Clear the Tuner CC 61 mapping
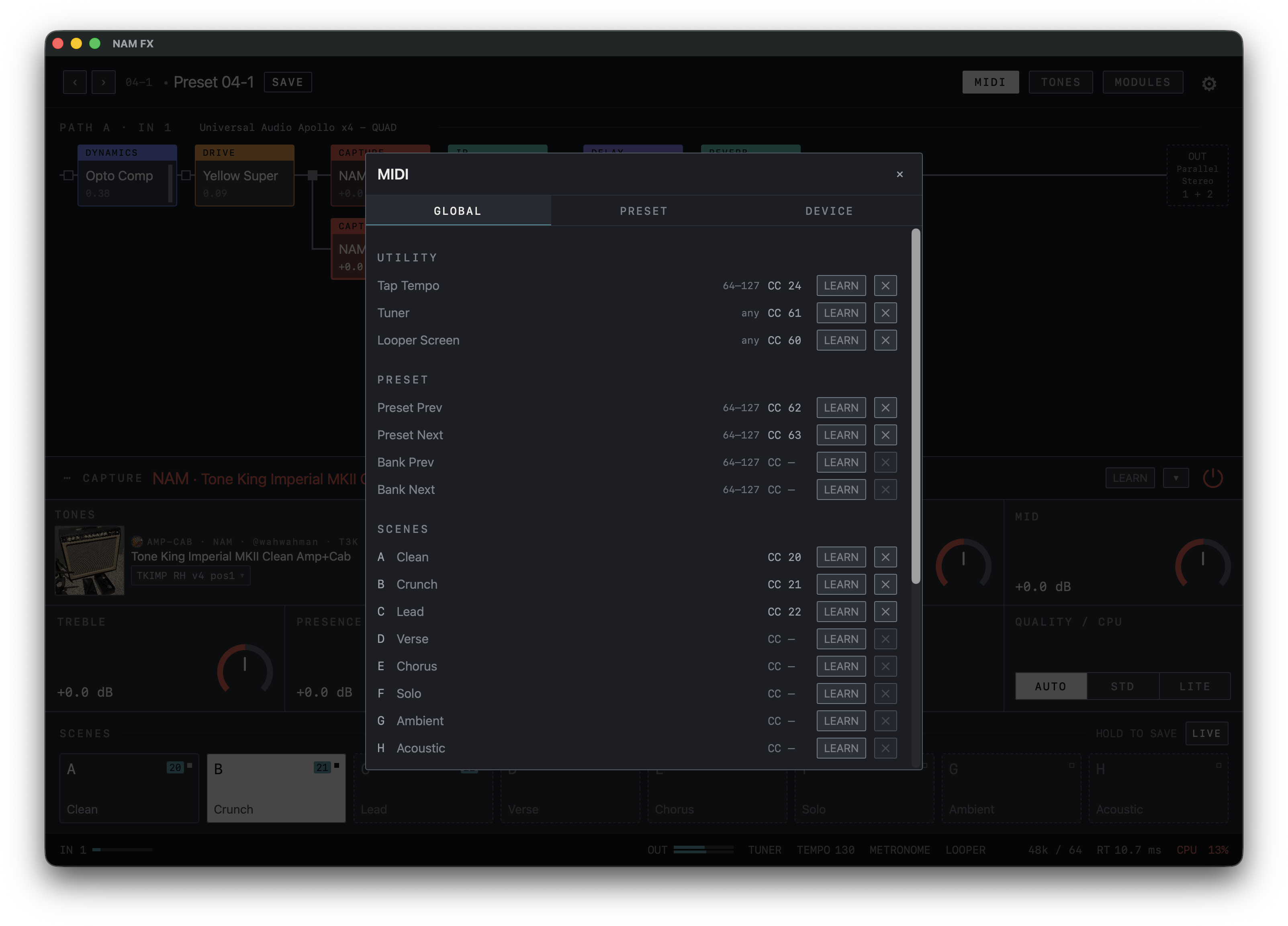Screen dimensions: 1288x926 (x=885, y=313)
